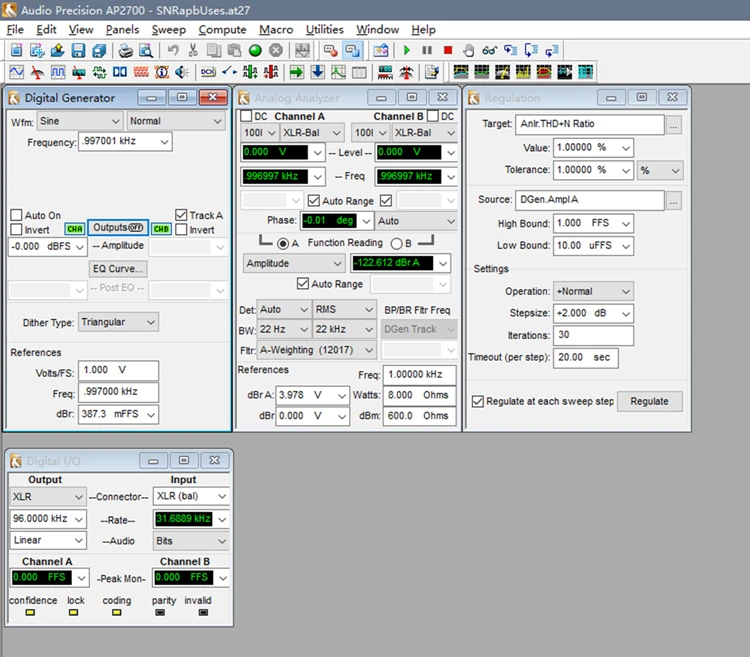Click the blue down-arrow toolbar icon
Viewport: 750px width, 657px height.
317,72
